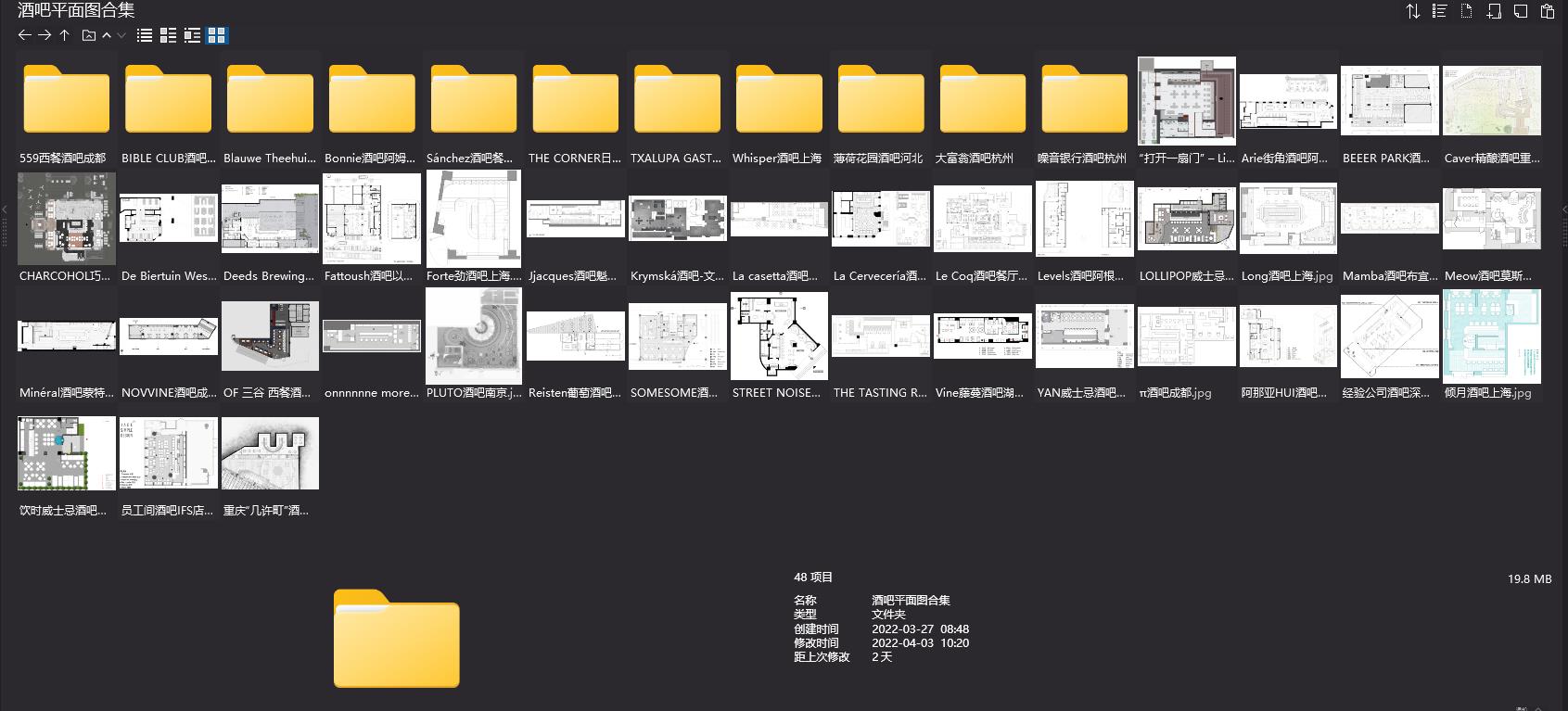
Task: Go back with the left arrow
Action: [x=25, y=35]
